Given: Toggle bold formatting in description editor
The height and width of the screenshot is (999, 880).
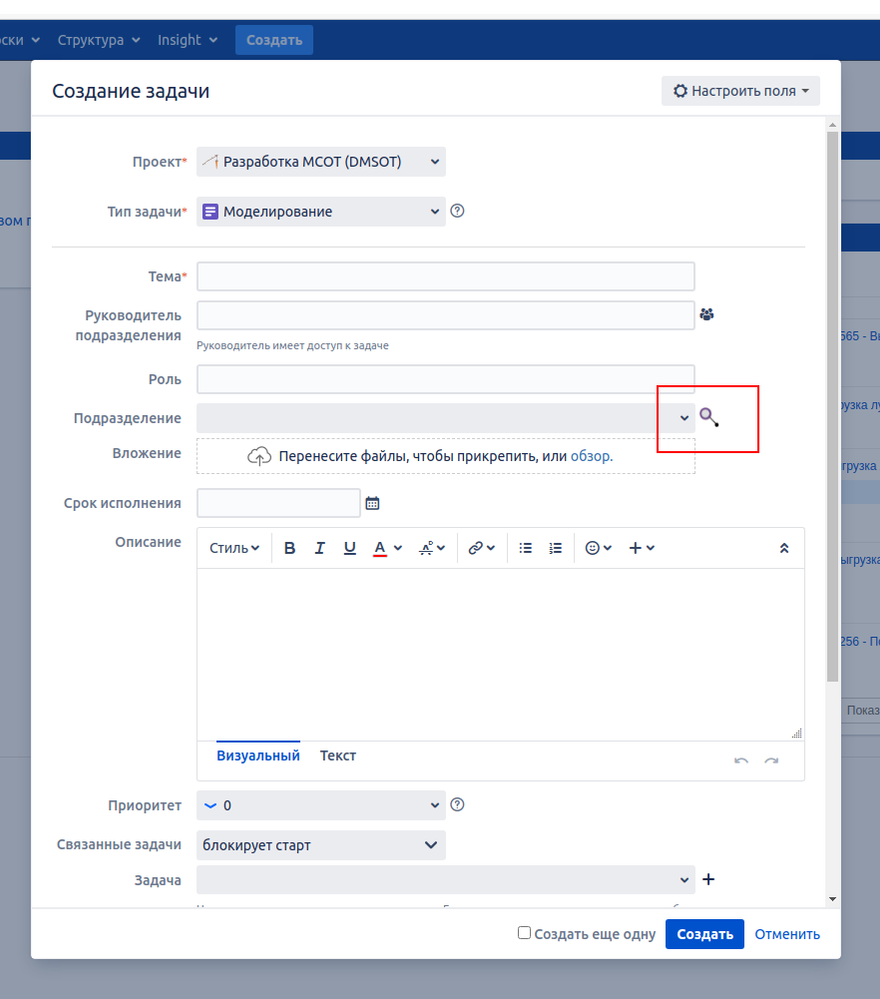Looking at the screenshot, I should coord(289,548).
